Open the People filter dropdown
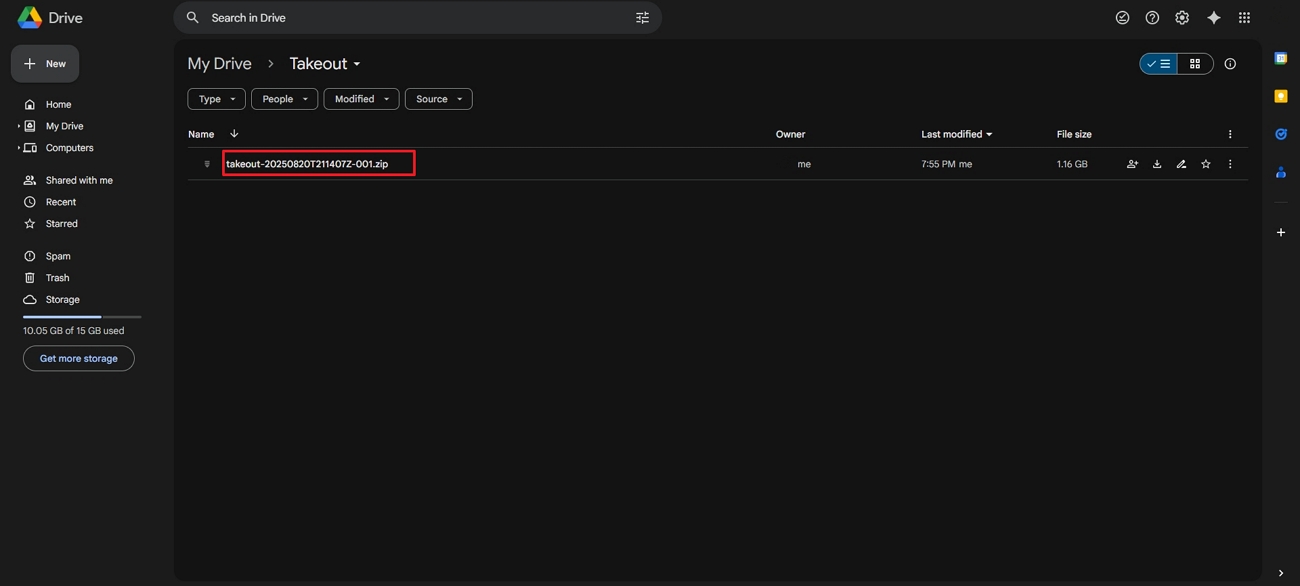Screen dimensions: 1300x586 point(283,98)
